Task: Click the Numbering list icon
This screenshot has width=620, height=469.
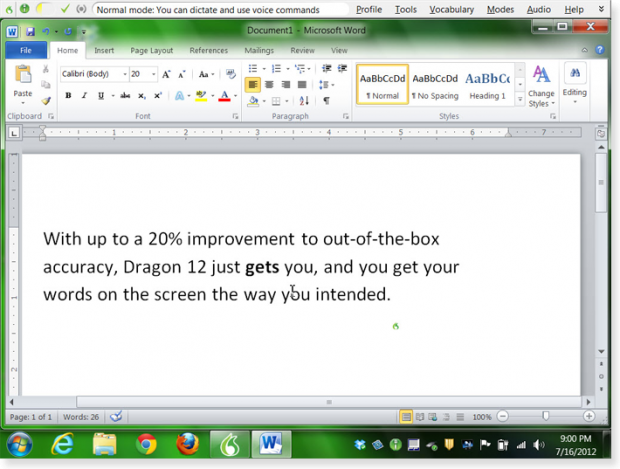Action: click(x=276, y=68)
